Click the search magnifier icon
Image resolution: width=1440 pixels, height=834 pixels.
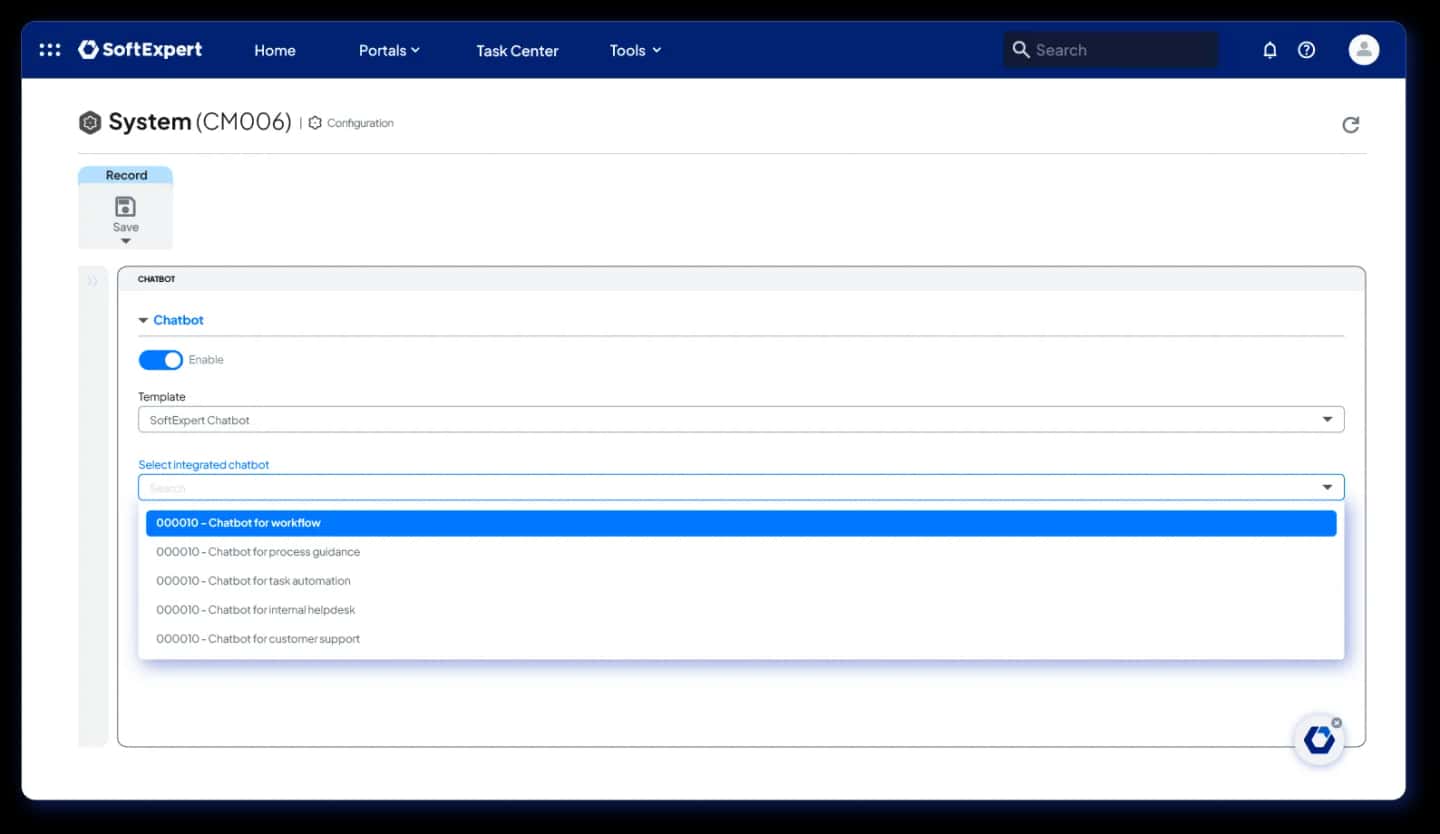pyautogui.click(x=1021, y=50)
